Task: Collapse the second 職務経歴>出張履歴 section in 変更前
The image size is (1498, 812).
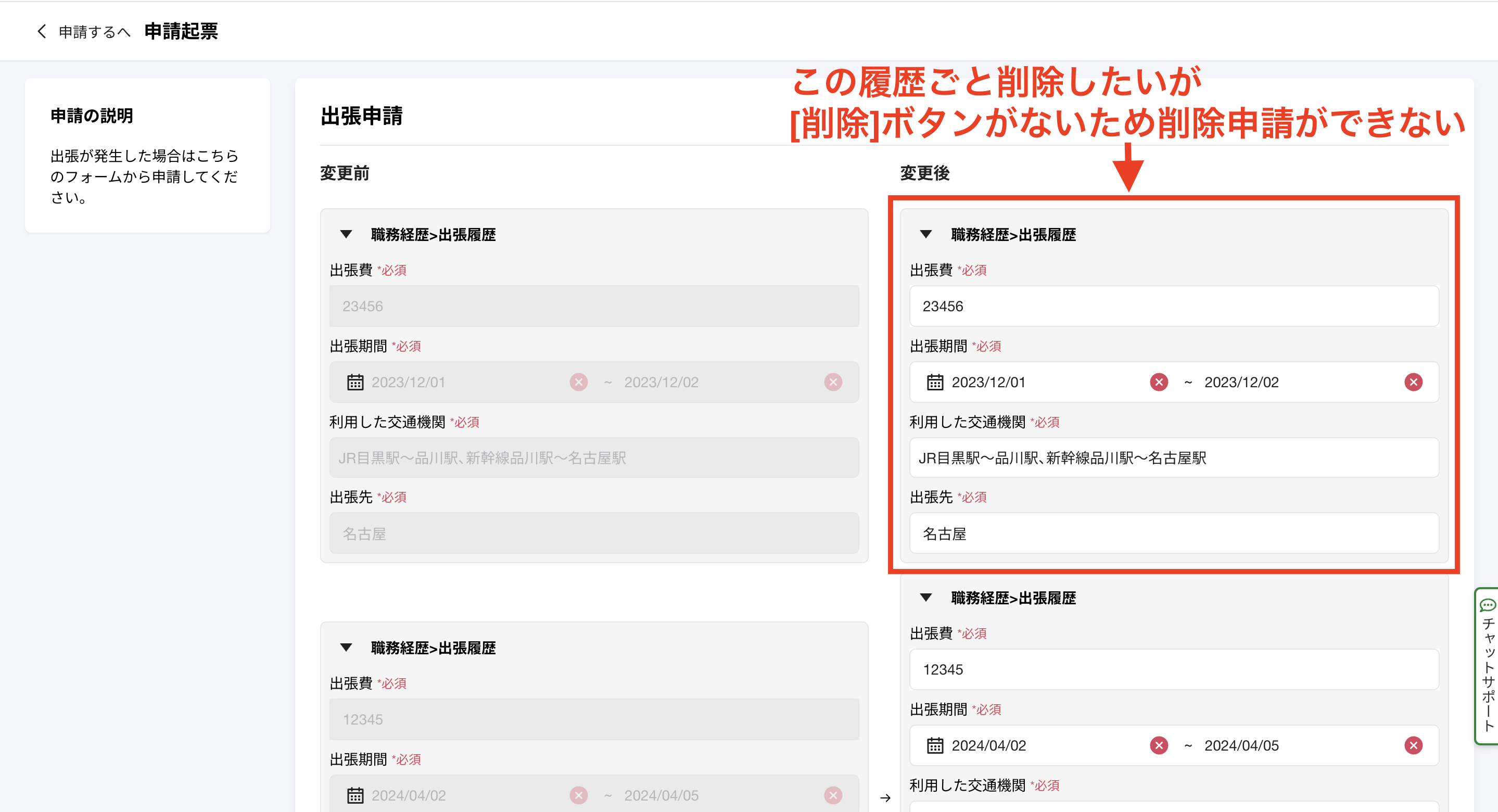Action: click(x=346, y=648)
